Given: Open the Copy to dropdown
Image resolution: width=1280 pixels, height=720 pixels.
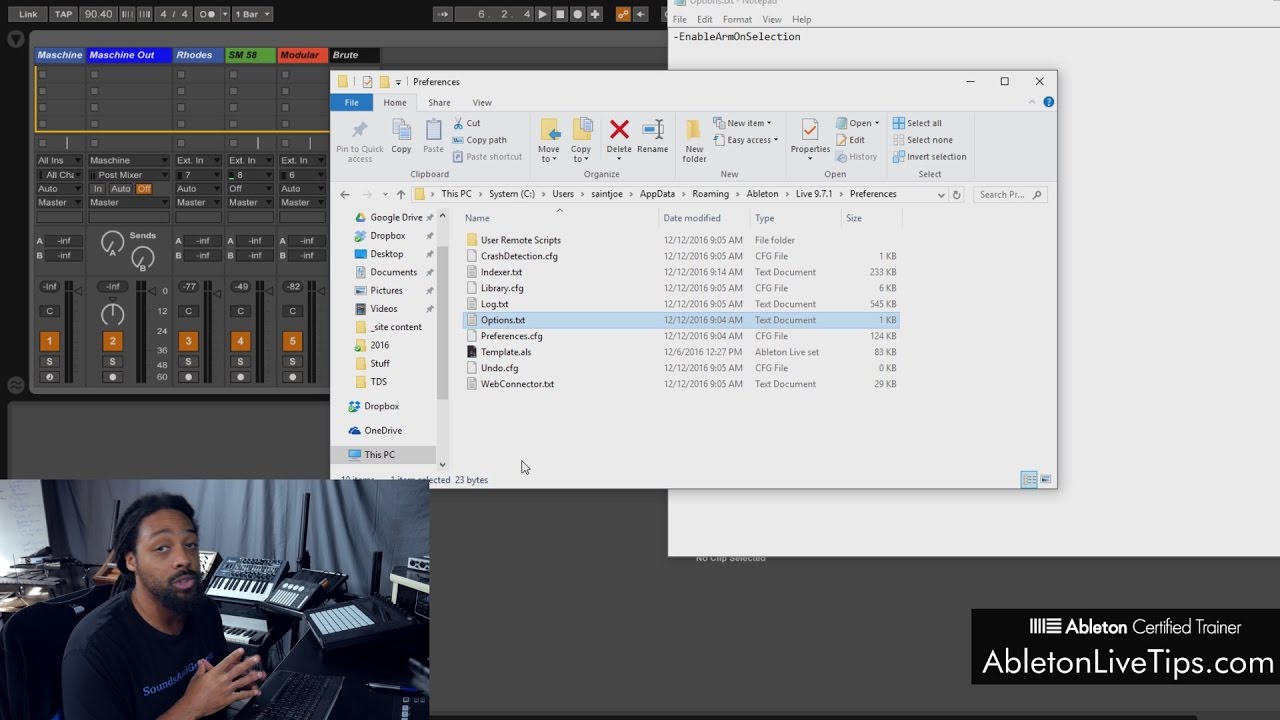Looking at the screenshot, I should pyautogui.click(x=581, y=140).
